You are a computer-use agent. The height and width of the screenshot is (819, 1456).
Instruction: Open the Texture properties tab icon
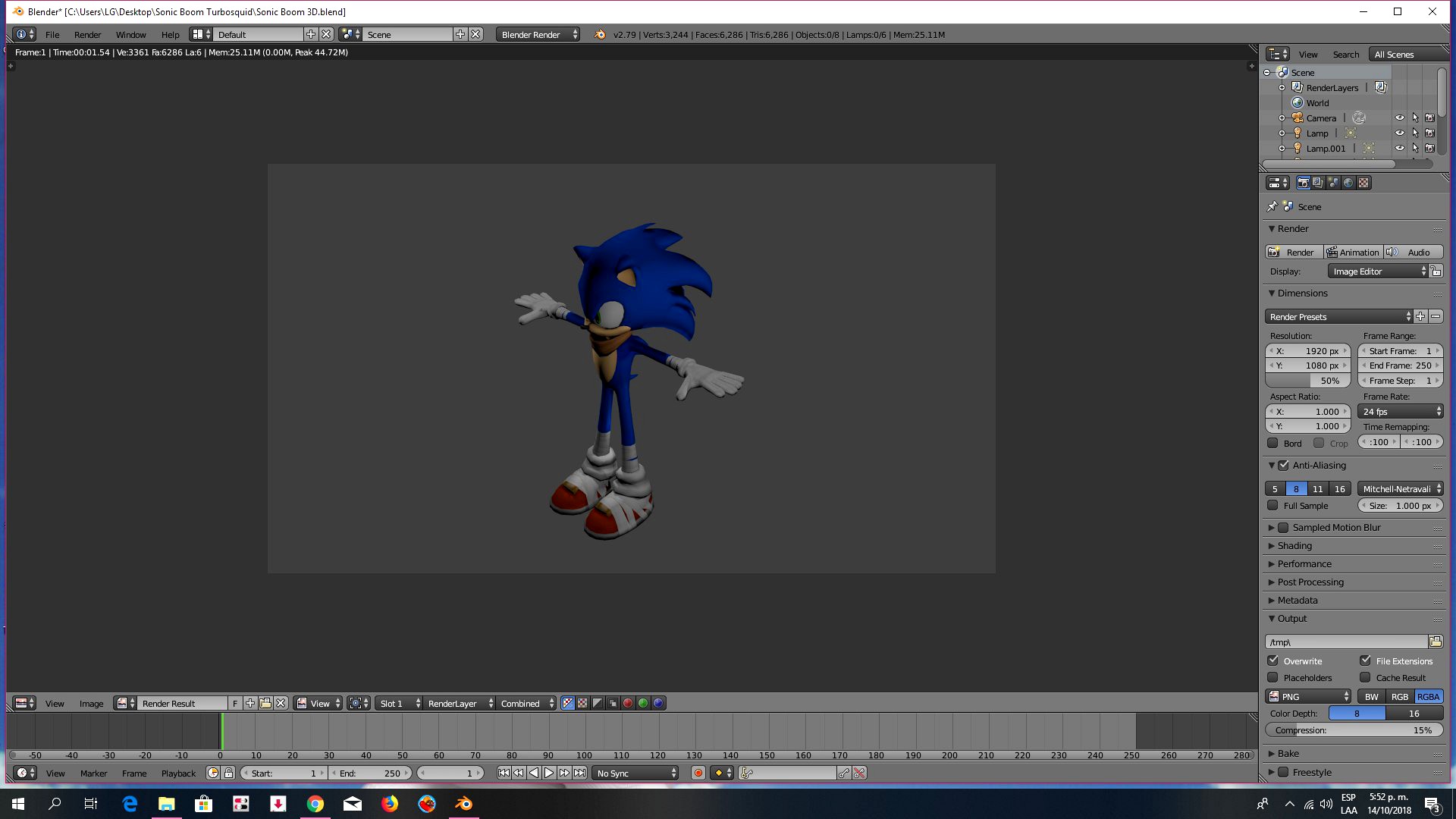click(x=1363, y=183)
